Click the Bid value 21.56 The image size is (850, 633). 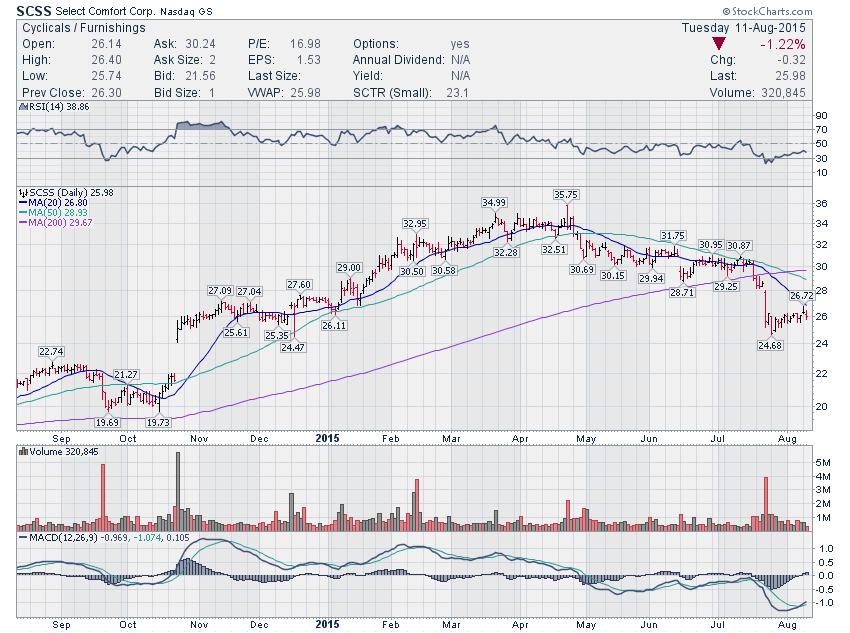(200, 75)
